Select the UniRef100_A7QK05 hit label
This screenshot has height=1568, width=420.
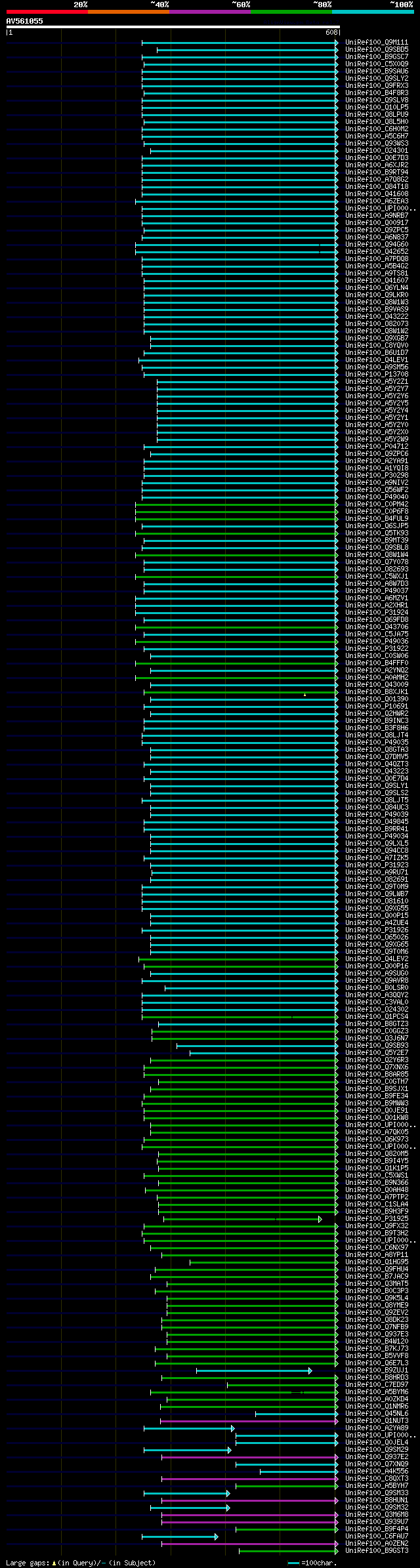[377, 1132]
